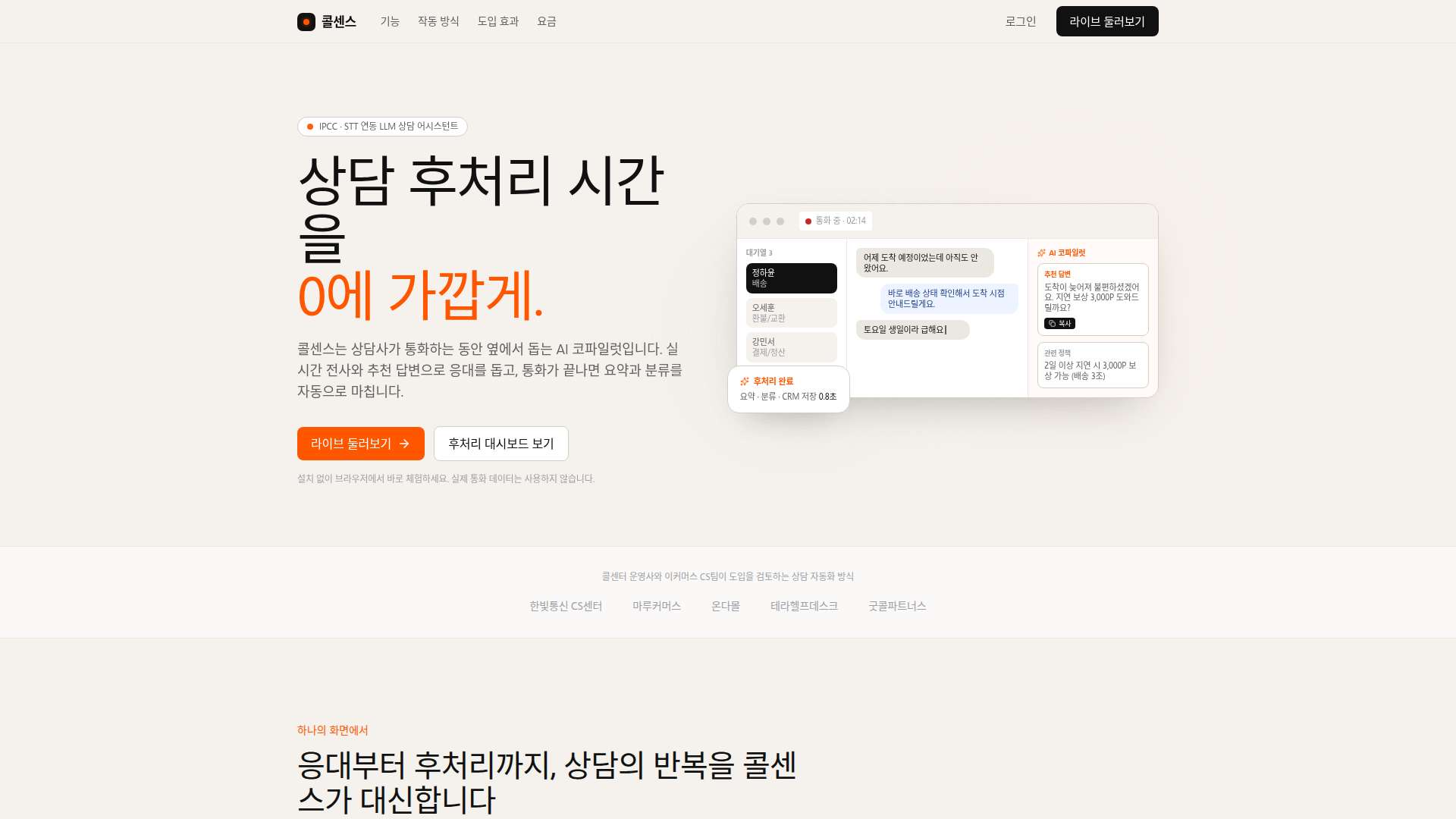Click the black 라이브 둘러보기 header button
The width and height of the screenshot is (1456, 819).
[1107, 21]
